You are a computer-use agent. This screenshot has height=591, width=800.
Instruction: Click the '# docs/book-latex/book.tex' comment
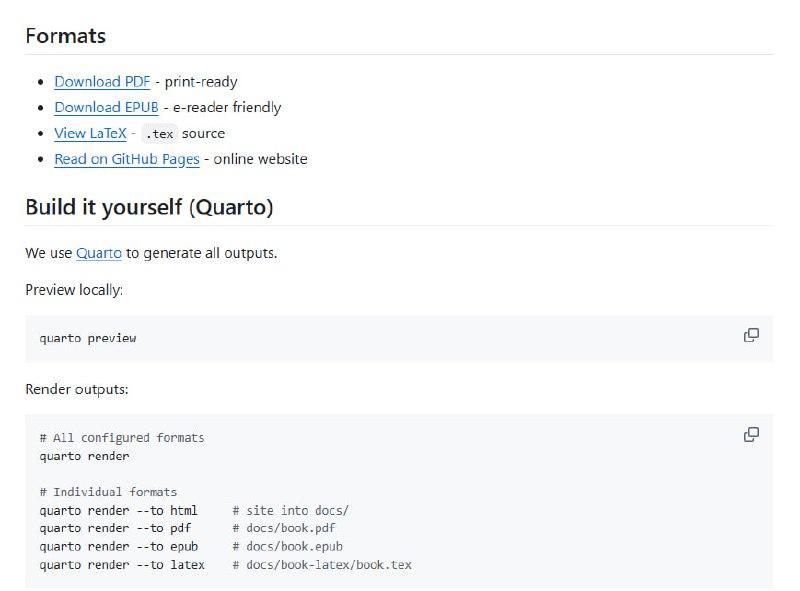322,564
